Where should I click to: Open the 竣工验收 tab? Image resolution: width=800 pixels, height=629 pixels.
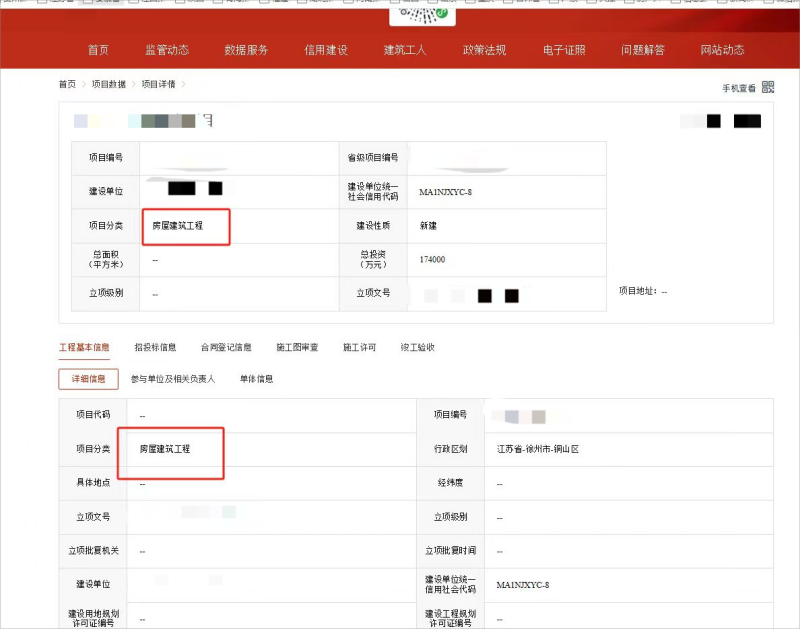click(x=417, y=348)
